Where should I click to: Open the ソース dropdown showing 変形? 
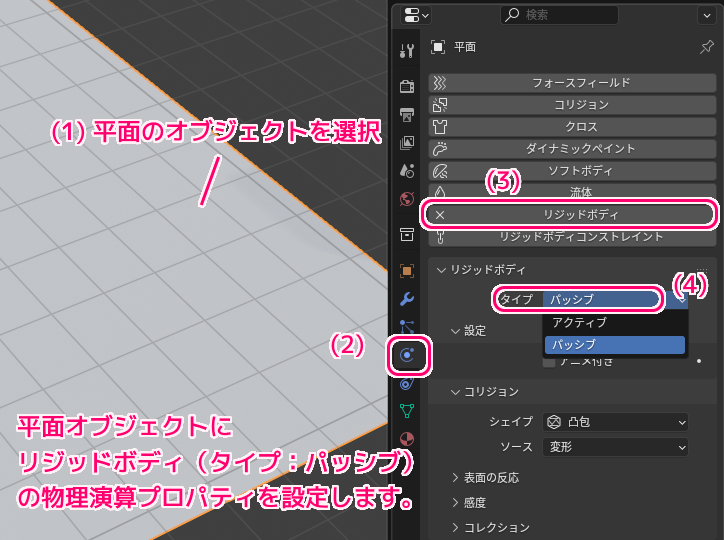[x=615, y=447]
